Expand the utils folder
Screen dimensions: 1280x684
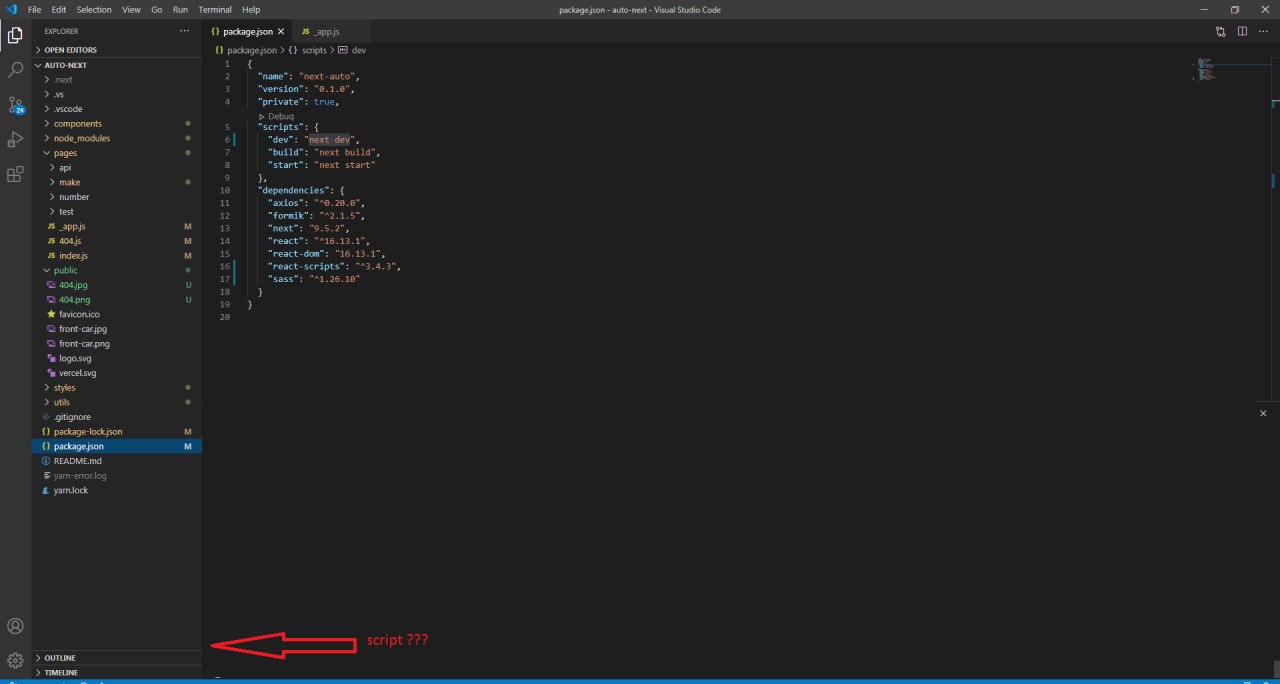(x=117, y=402)
